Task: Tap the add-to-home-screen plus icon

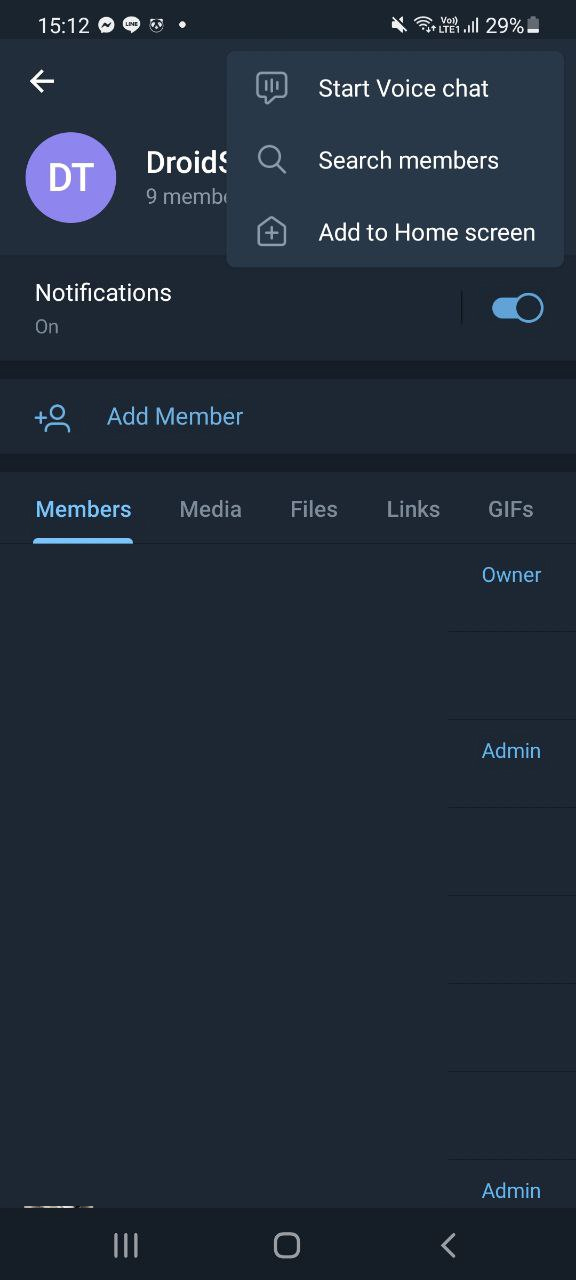Action: (x=272, y=232)
